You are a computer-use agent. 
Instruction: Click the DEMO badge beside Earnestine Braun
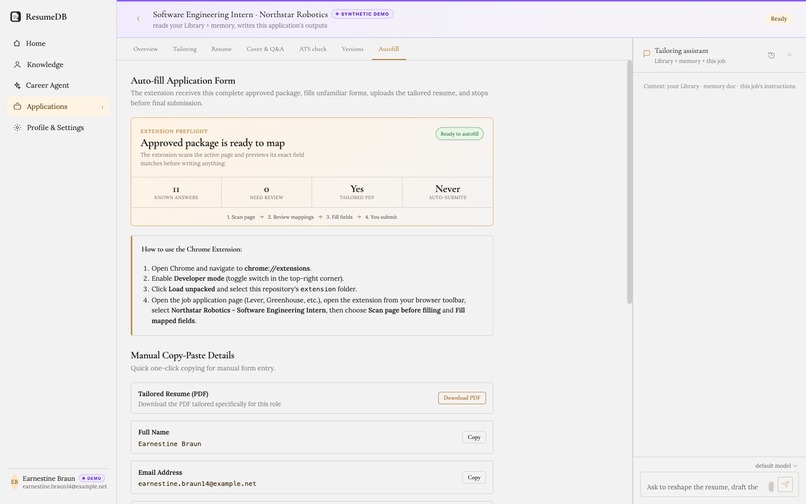(91, 478)
